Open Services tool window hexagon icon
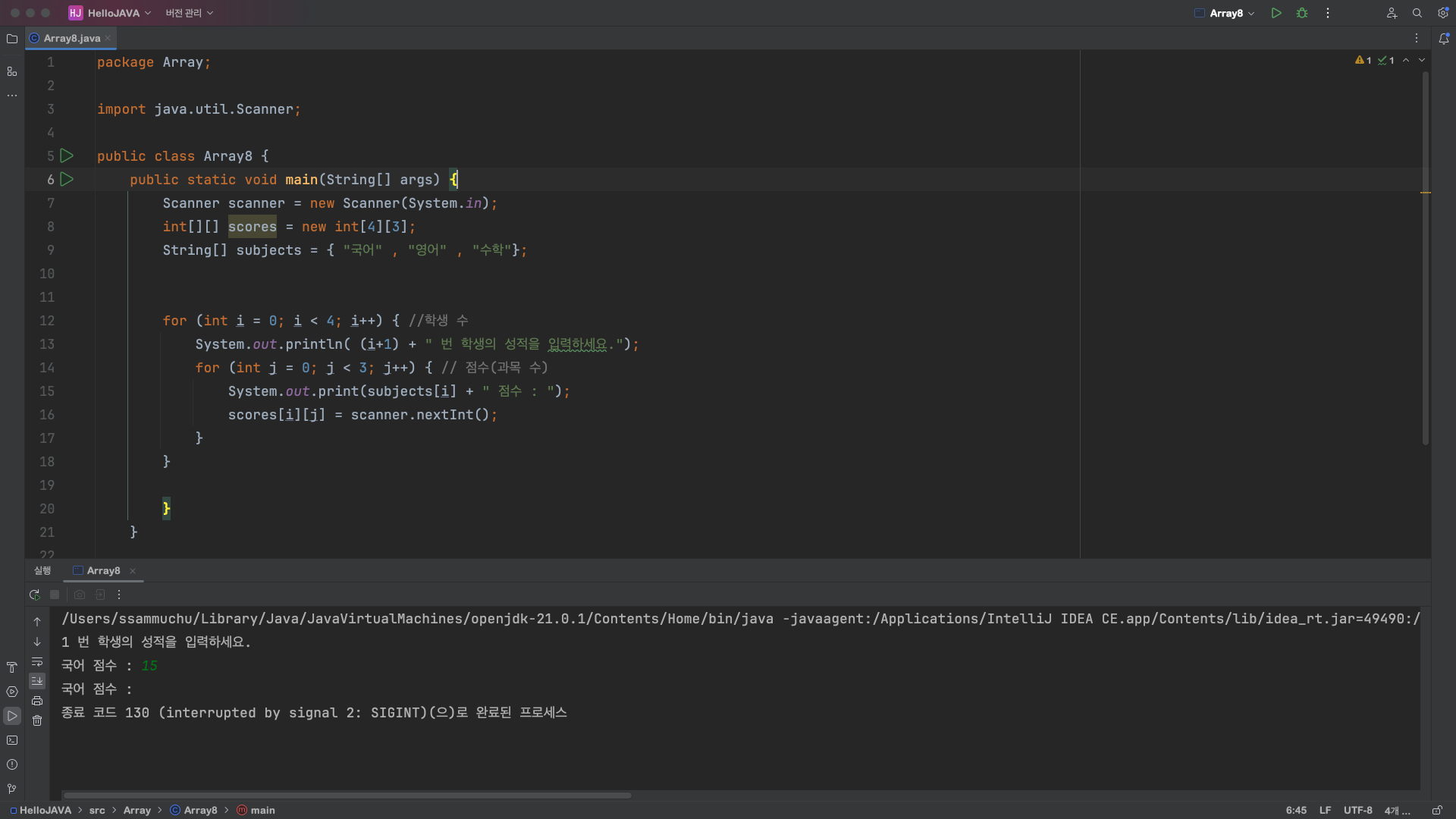The image size is (1456, 819). coord(12,692)
